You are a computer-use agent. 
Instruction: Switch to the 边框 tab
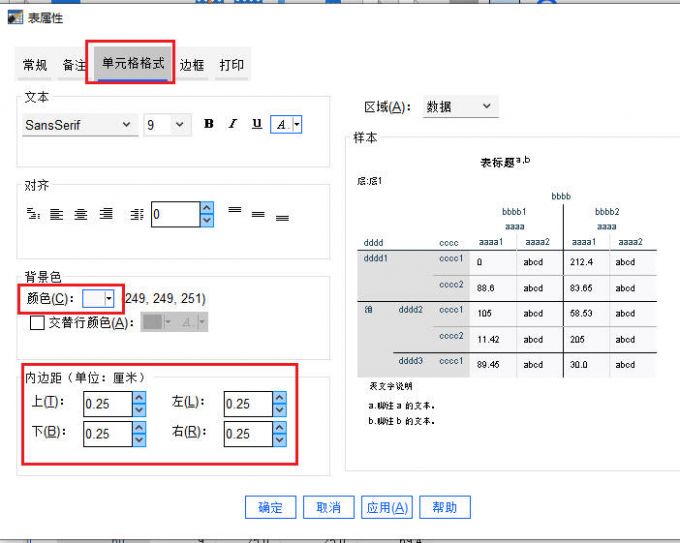point(192,65)
